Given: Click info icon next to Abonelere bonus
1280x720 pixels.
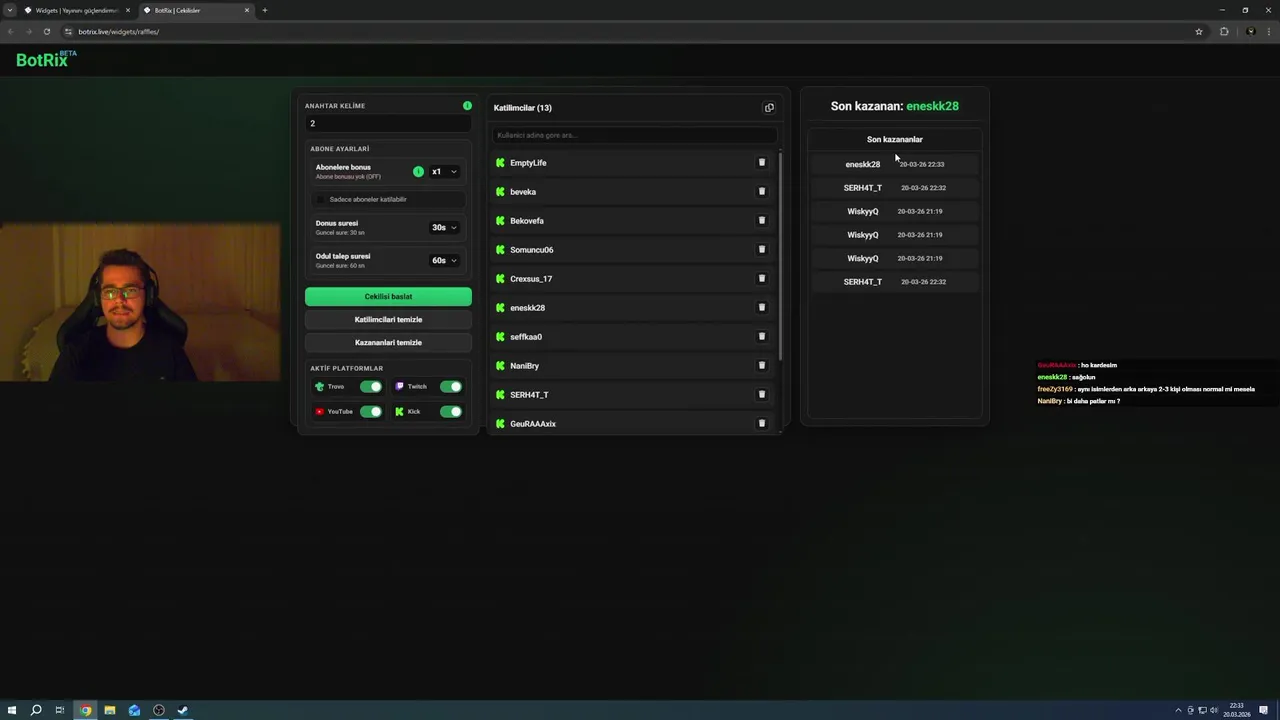Looking at the screenshot, I should tap(418, 171).
